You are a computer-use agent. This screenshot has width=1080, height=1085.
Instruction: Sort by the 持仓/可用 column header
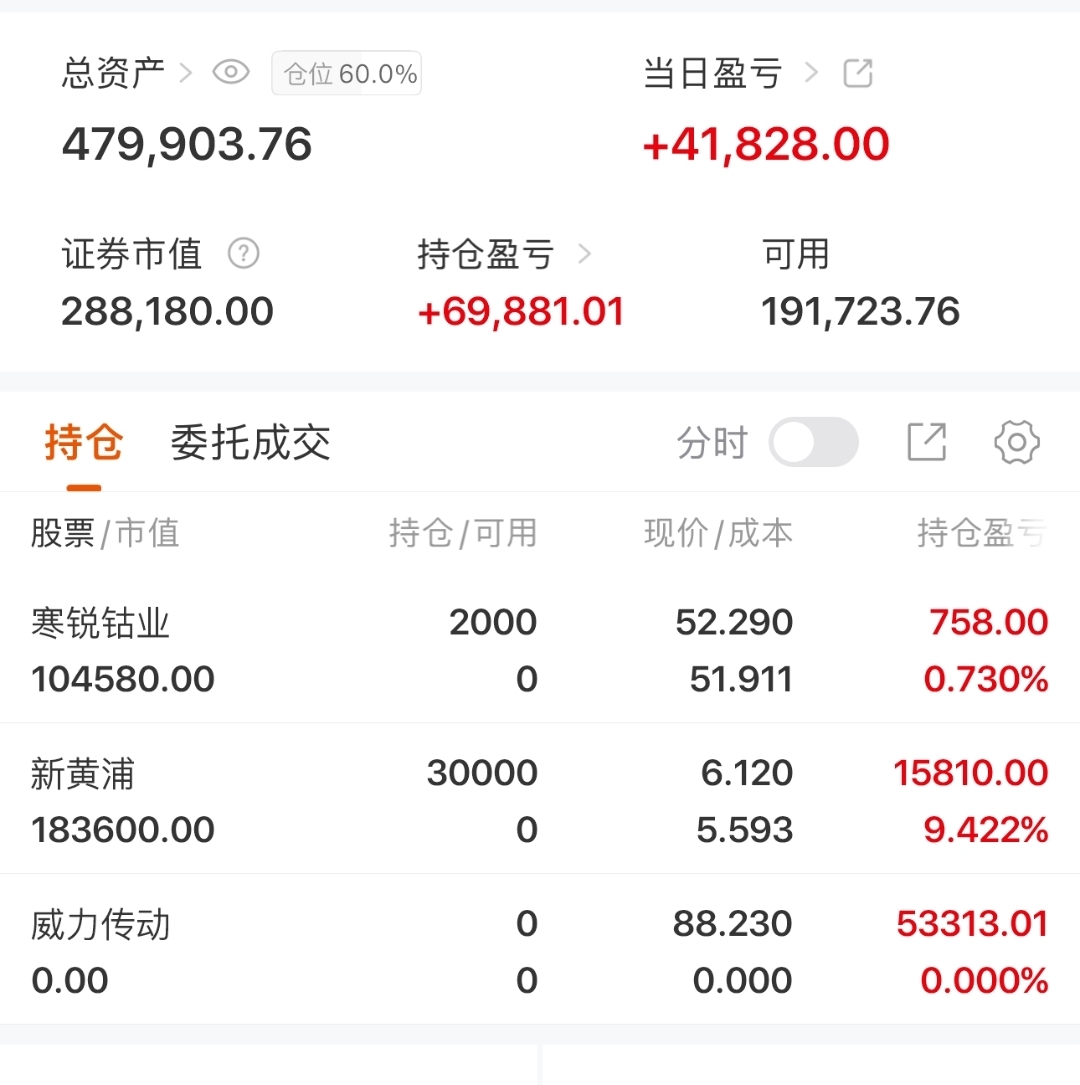(462, 533)
